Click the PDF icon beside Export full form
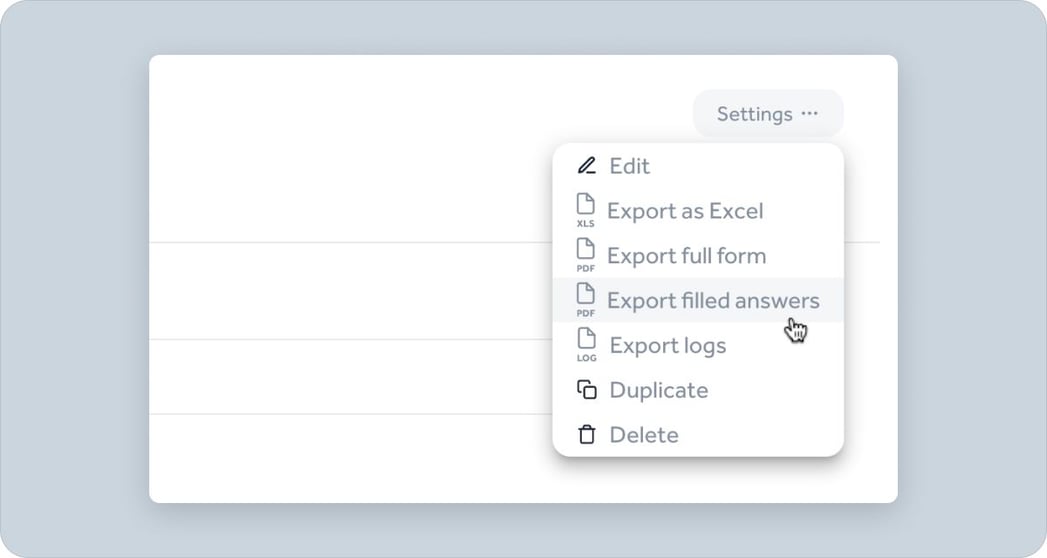Image resolution: width=1047 pixels, height=558 pixels. point(586,255)
